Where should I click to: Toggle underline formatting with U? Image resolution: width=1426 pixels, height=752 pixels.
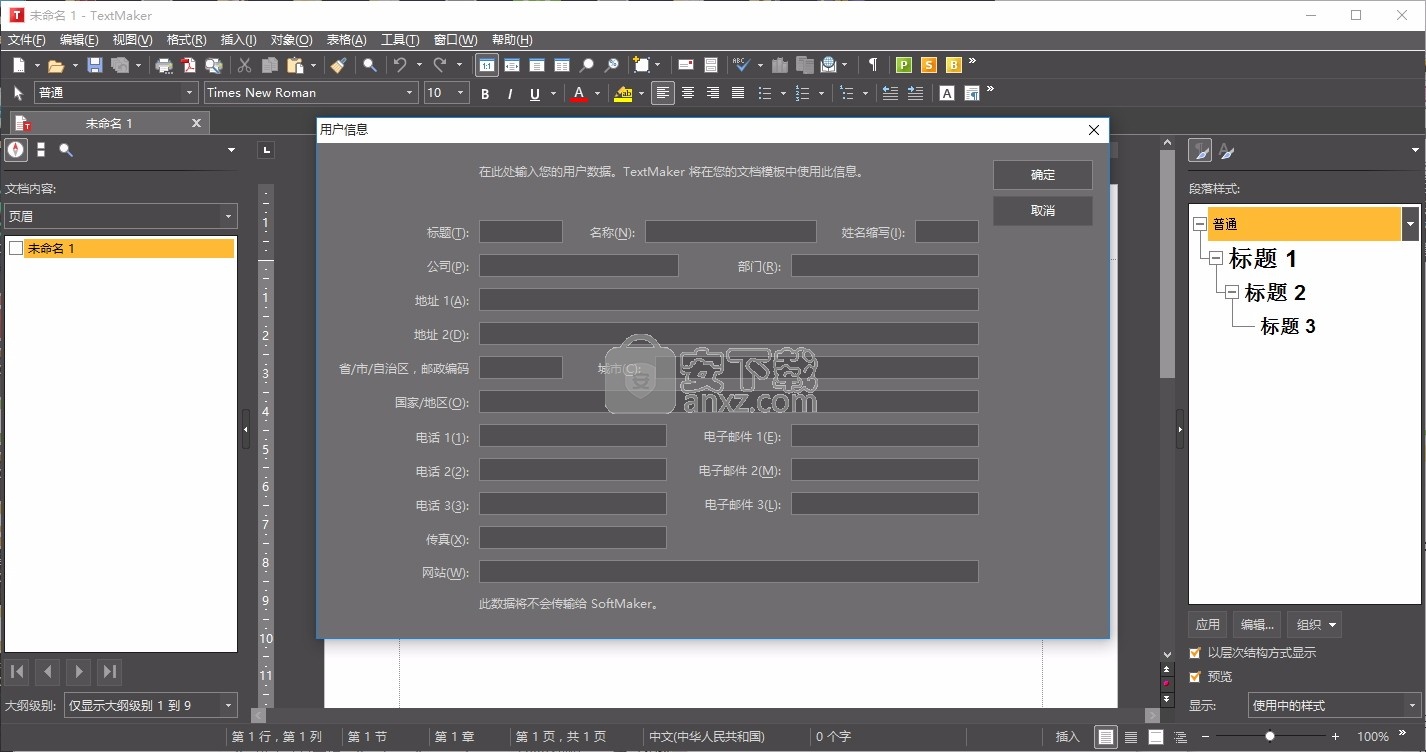pos(535,93)
